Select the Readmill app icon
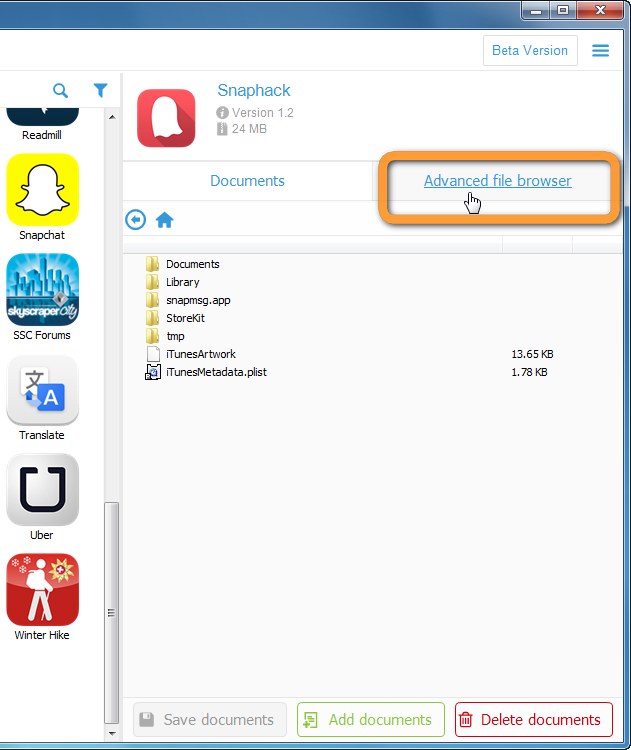631x750 pixels. click(43, 117)
